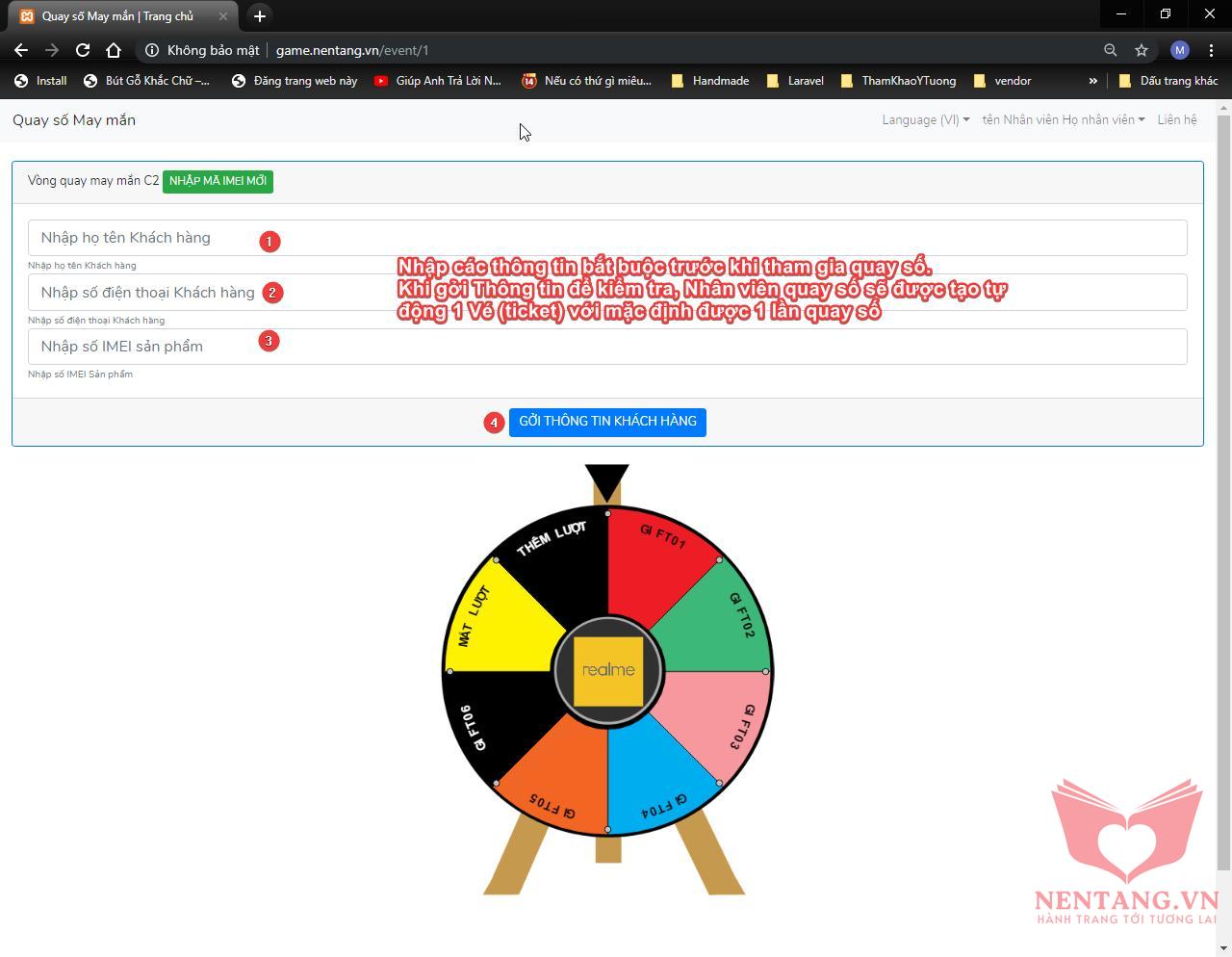Click GỞI THÔNG TIN KHÁCH HÀNG button
This screenshot has height=957, width=1232.
click(607, 422)
